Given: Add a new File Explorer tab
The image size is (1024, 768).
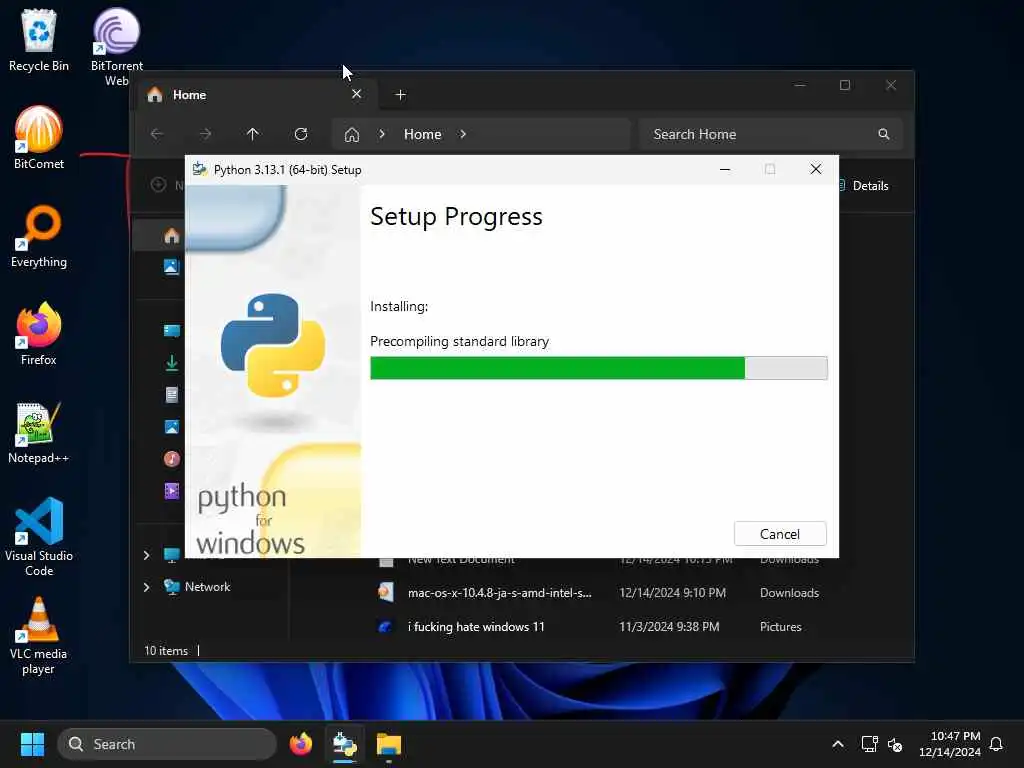Looking at the screenshot, I should point(400,95).
